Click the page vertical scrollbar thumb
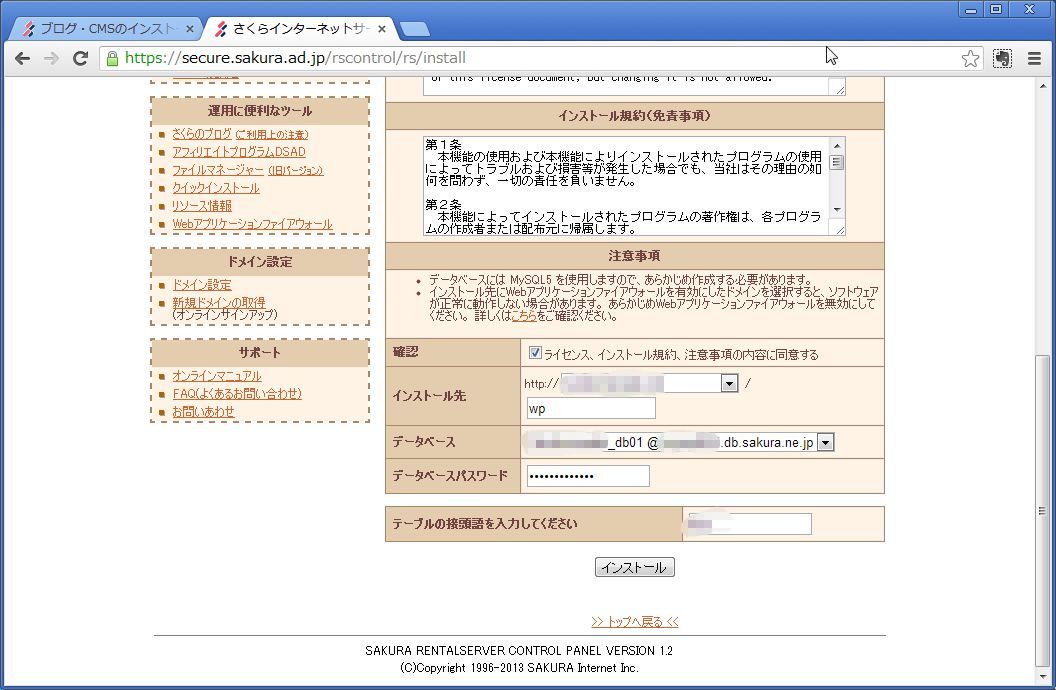 [1042, 511]
